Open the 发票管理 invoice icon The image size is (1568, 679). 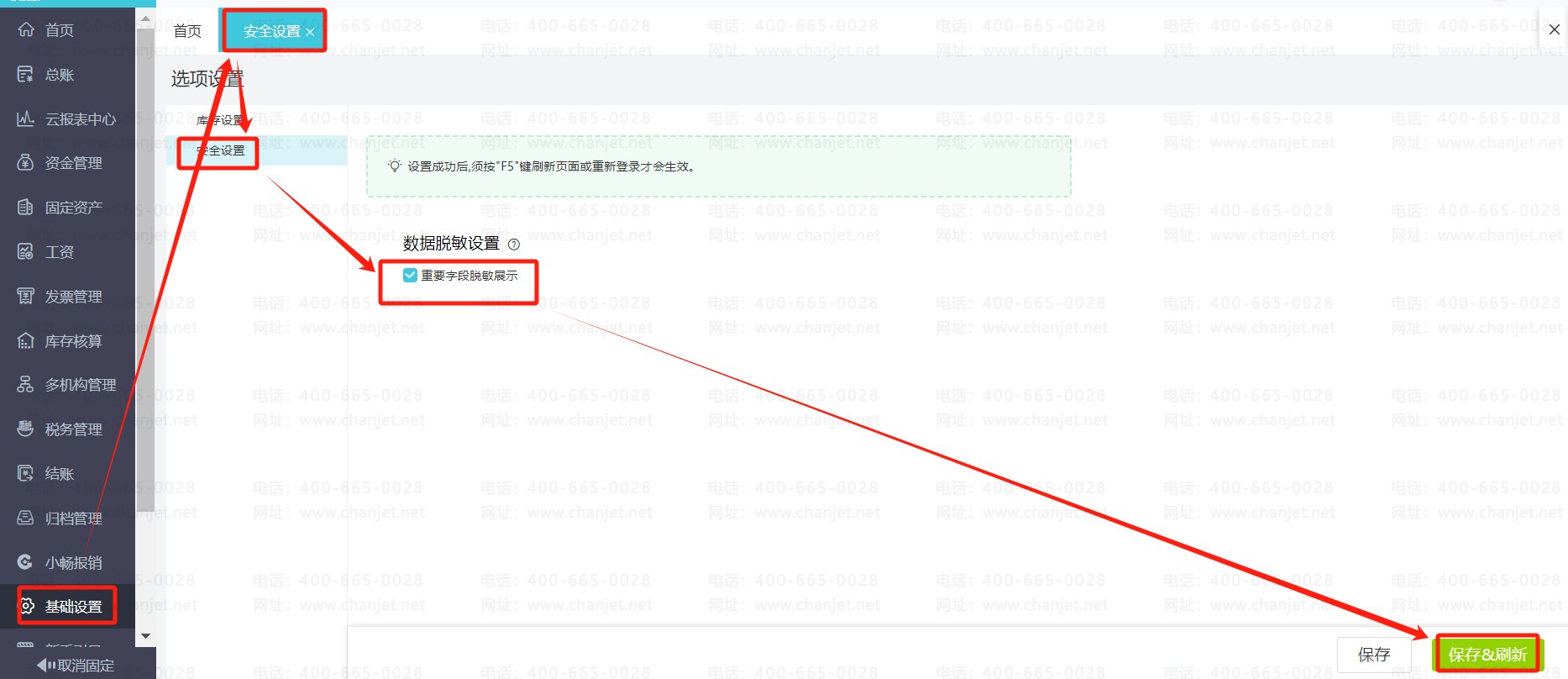(x=26, y=297)
